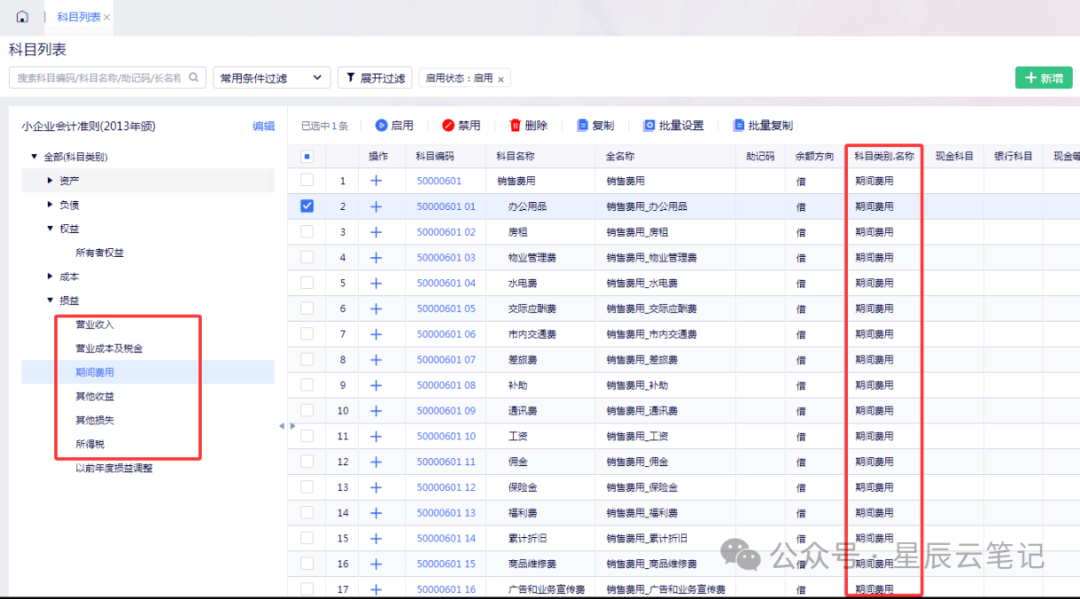Click the search magnifier icon
This screenshot has width=1080, height=599.
coord(194,77)
